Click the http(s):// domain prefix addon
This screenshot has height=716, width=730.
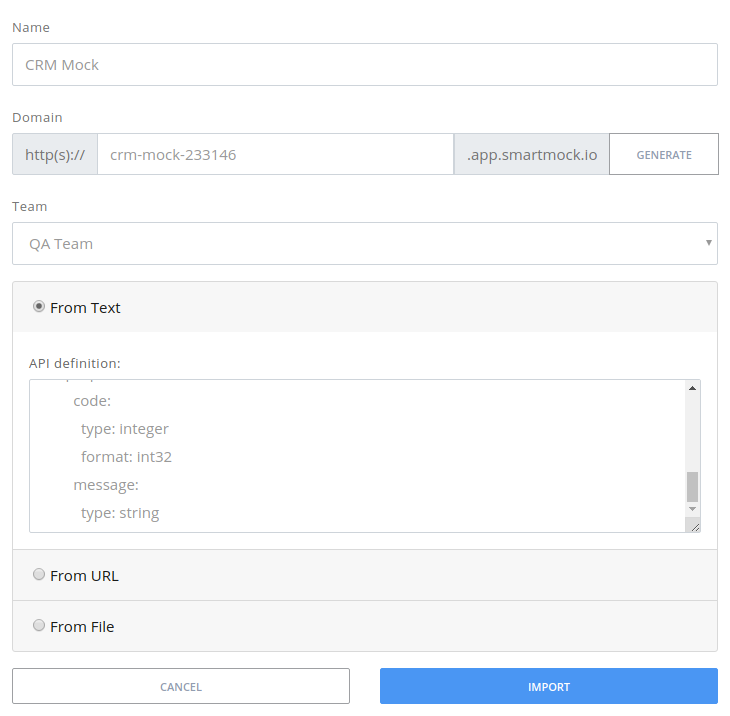click(55, 155)
